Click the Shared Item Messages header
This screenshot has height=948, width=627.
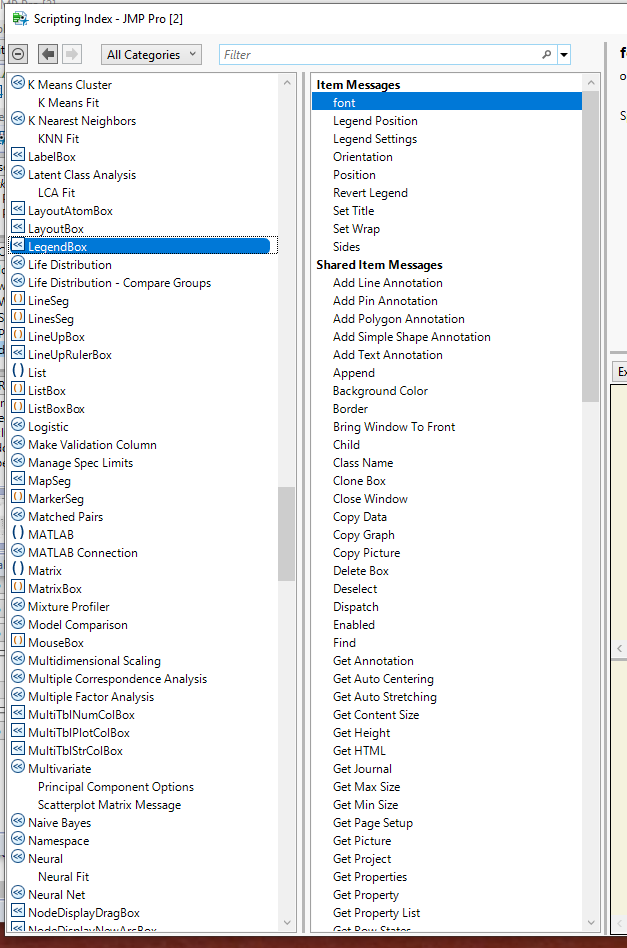coord(379,264)
